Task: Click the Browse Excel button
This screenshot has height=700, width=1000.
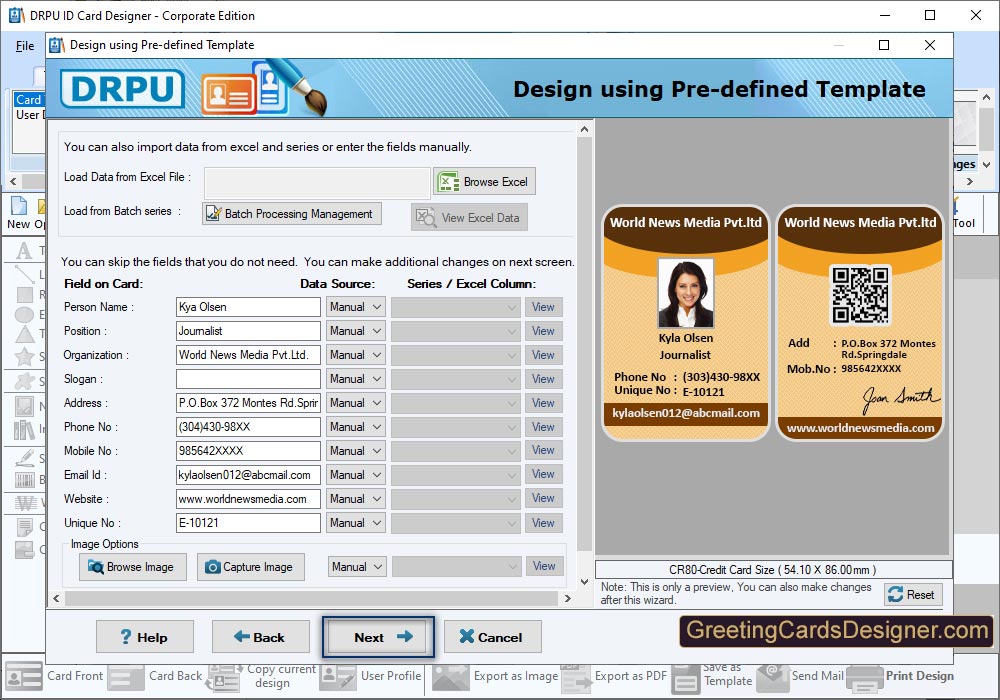Action: 485,182
